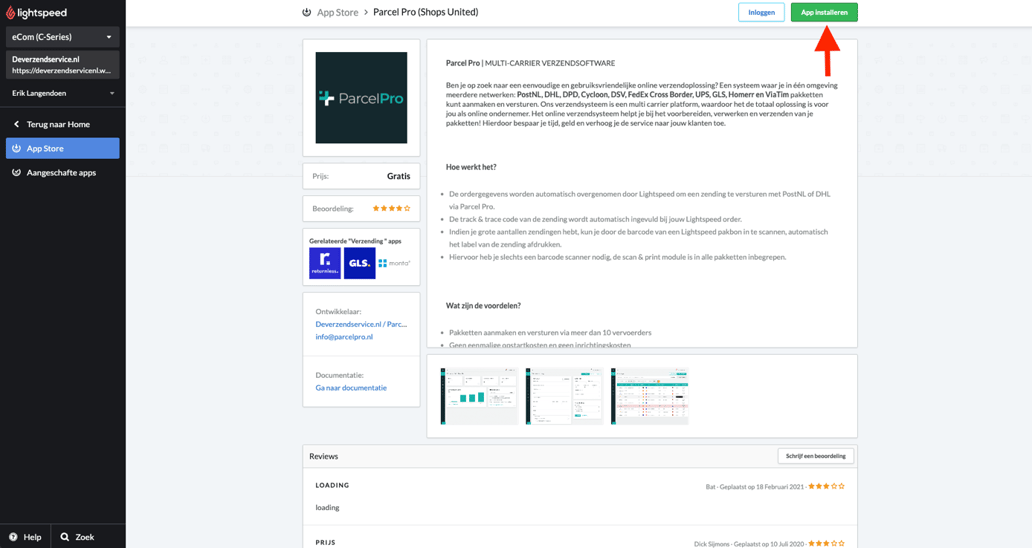Open the Ga naar documentatie link
Image resolution: width=1032 pixels, height=548 pixels.
pos(351,388)
